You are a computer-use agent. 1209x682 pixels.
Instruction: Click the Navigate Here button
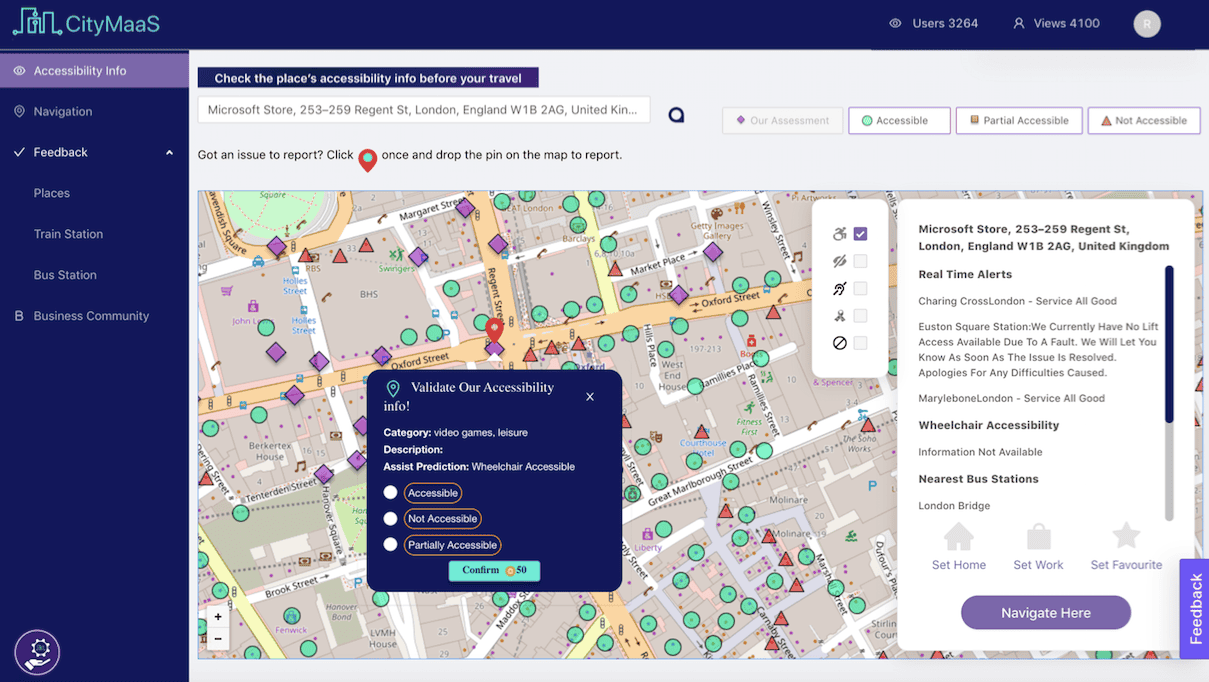point(1046,613)
